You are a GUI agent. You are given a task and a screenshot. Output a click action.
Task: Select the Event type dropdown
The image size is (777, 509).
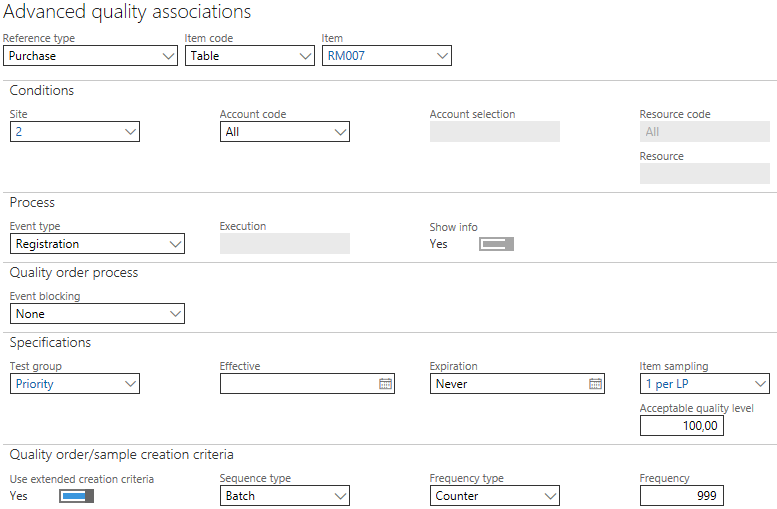click(176, 244)
